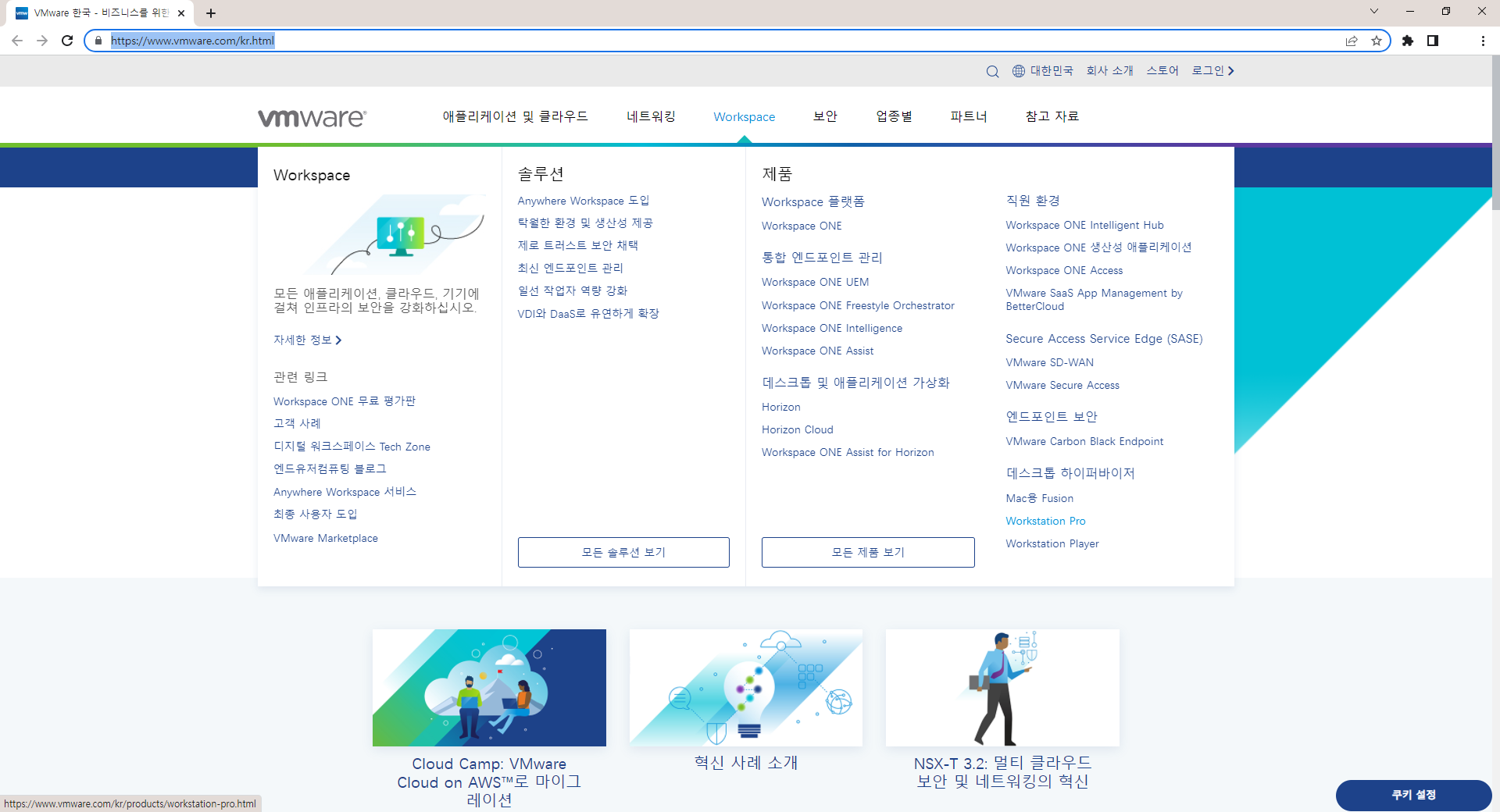Click 쿠키 설정 button
This screenshot has width=1500, height=812.
pyautogui.click(x=1413, y=795)
